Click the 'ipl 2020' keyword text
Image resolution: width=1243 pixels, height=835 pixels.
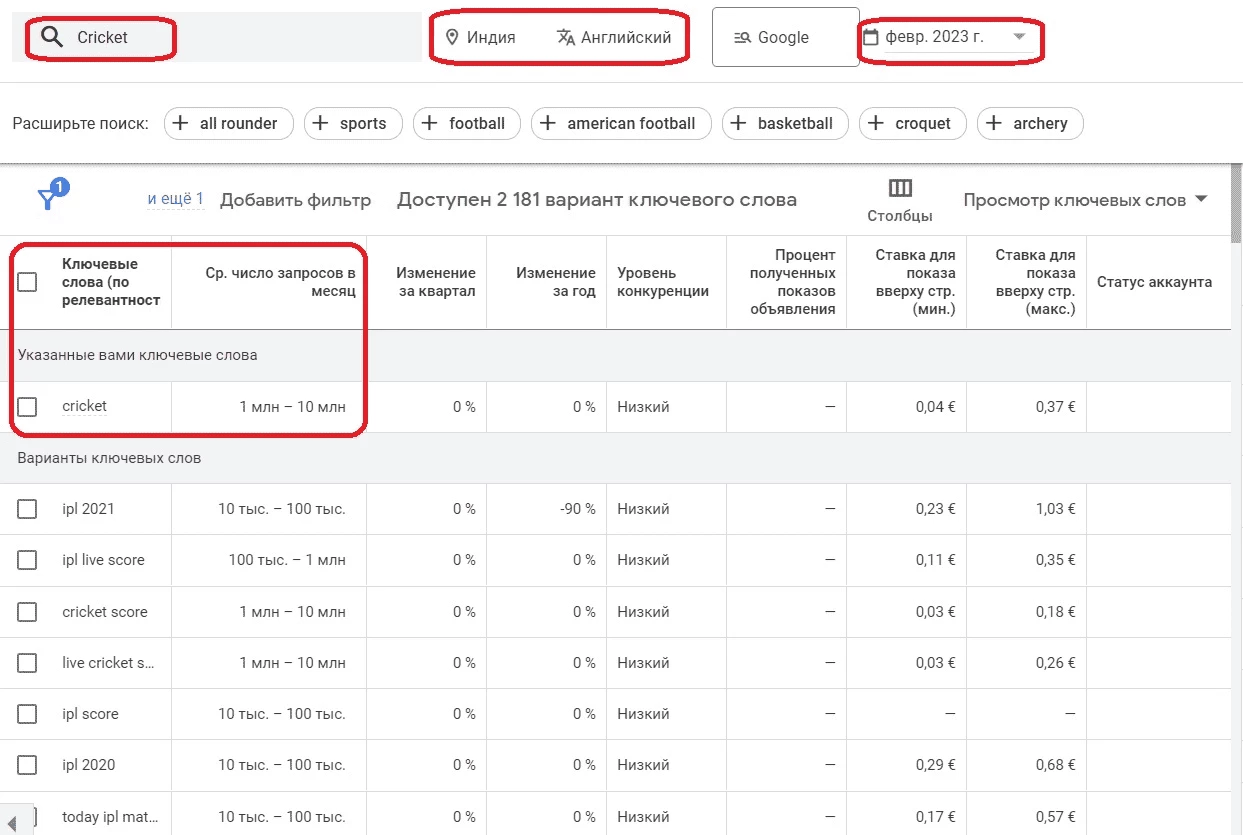tap(88, 765)
